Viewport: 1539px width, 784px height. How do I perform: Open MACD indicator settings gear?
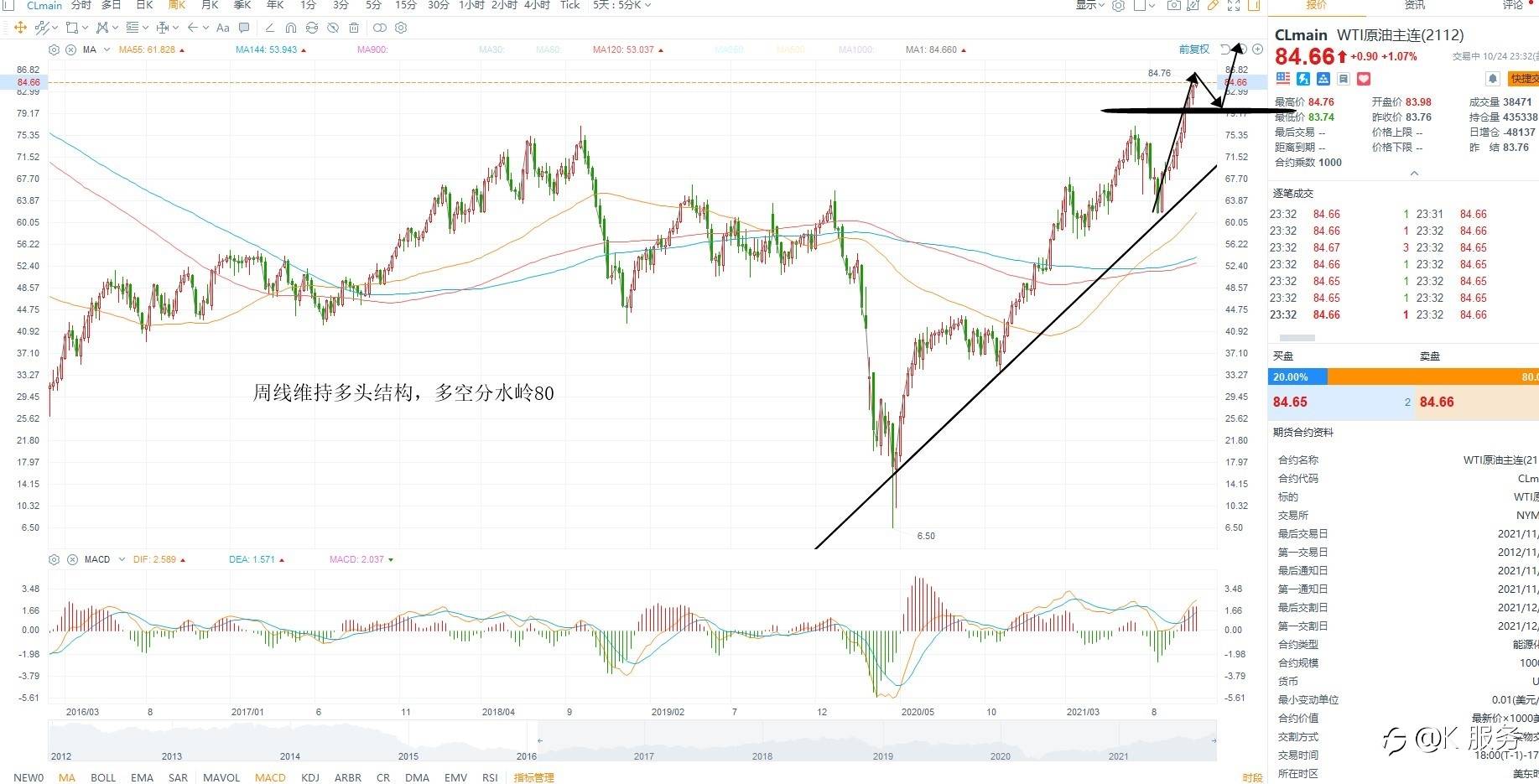tap(55, 559)
